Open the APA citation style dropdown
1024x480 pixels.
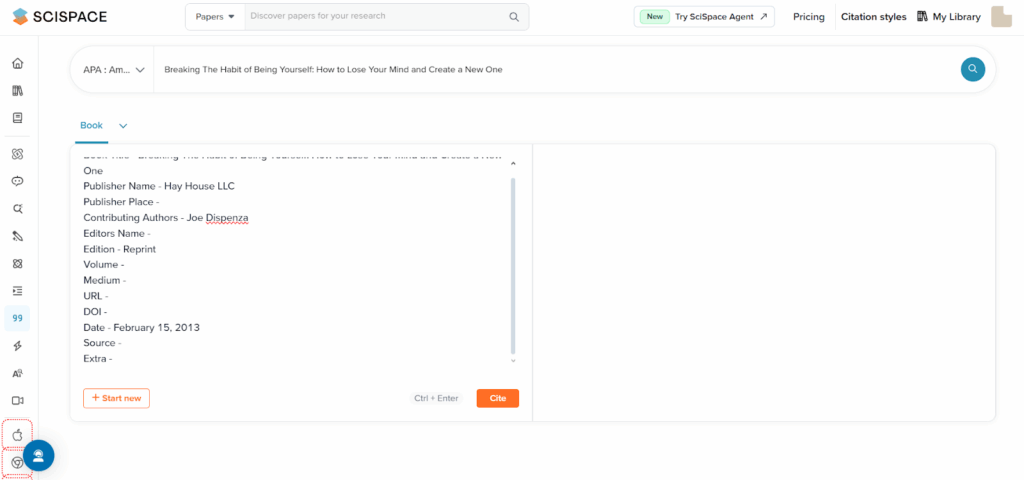(x=114, y=69)
